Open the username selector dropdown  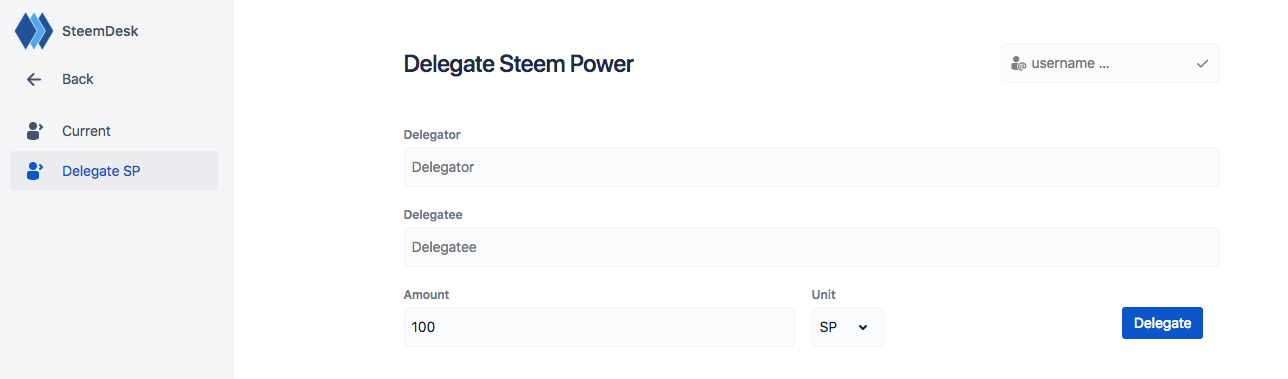pos(1110,63)
